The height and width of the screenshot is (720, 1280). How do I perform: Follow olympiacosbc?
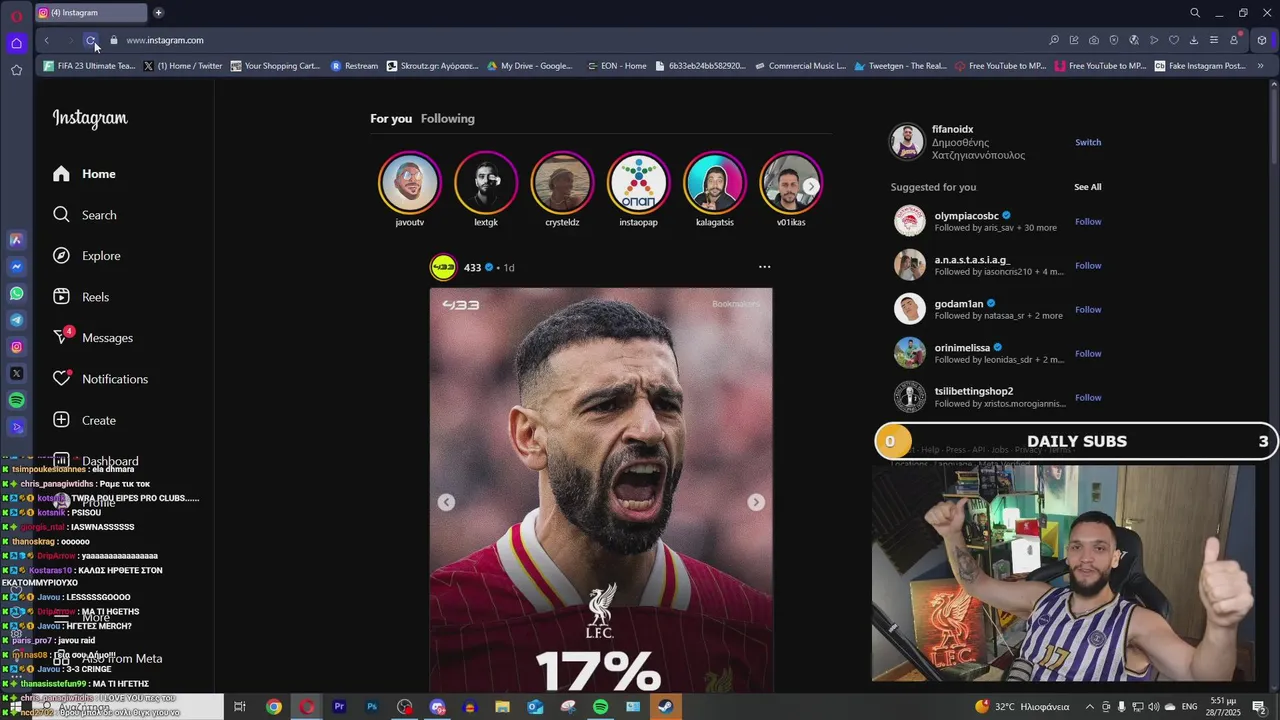tap(1088, 222)
